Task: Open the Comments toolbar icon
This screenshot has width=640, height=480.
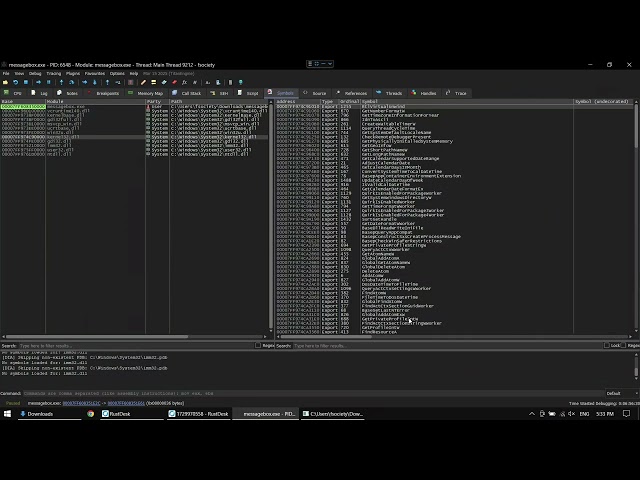Action: (153, 82)
